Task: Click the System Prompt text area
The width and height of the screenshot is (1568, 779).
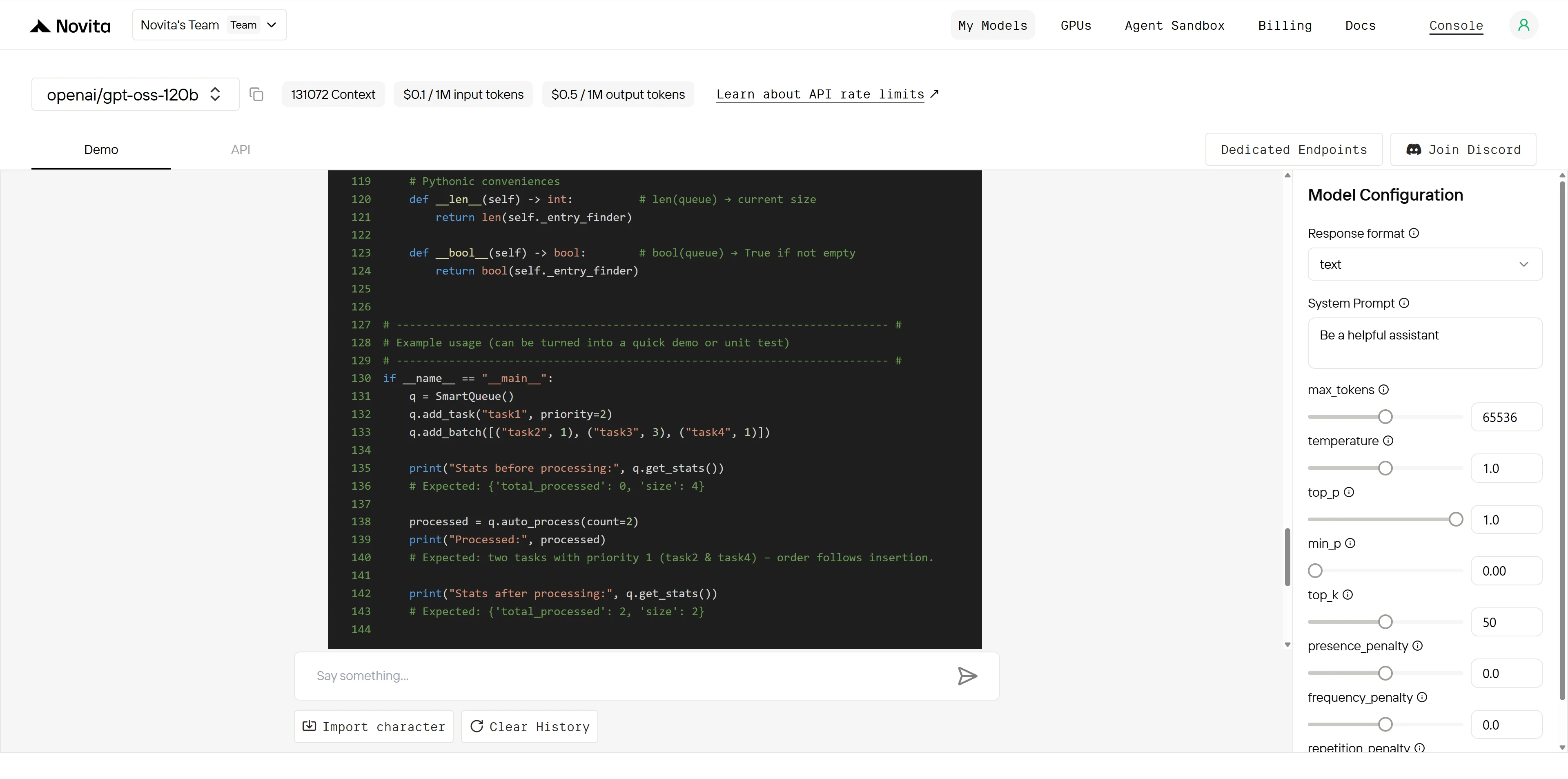Action: pyautogui.click(x=1424, y=343)
